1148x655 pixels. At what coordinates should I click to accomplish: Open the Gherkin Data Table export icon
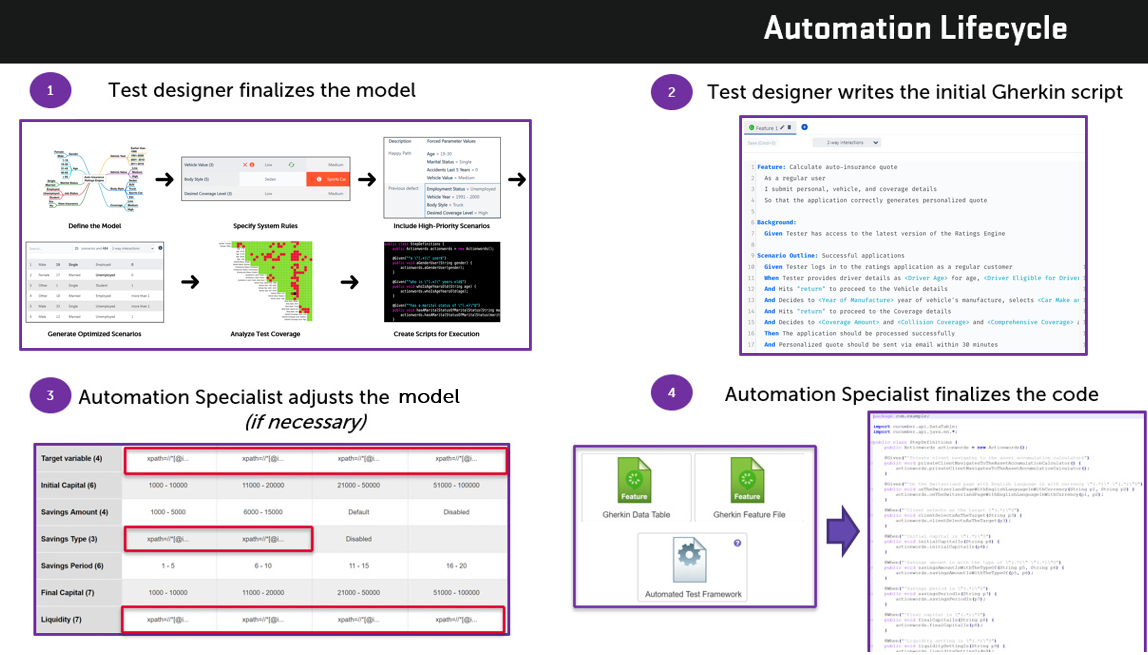(x=634, y=480)
